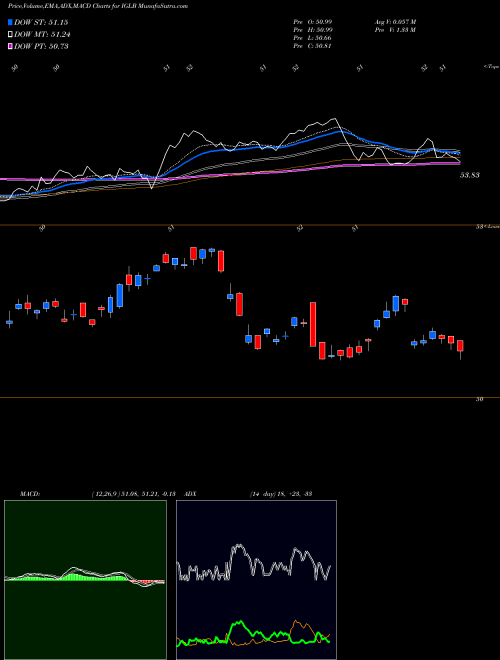Click the Pre O: 50.99 value

(313, 22)
